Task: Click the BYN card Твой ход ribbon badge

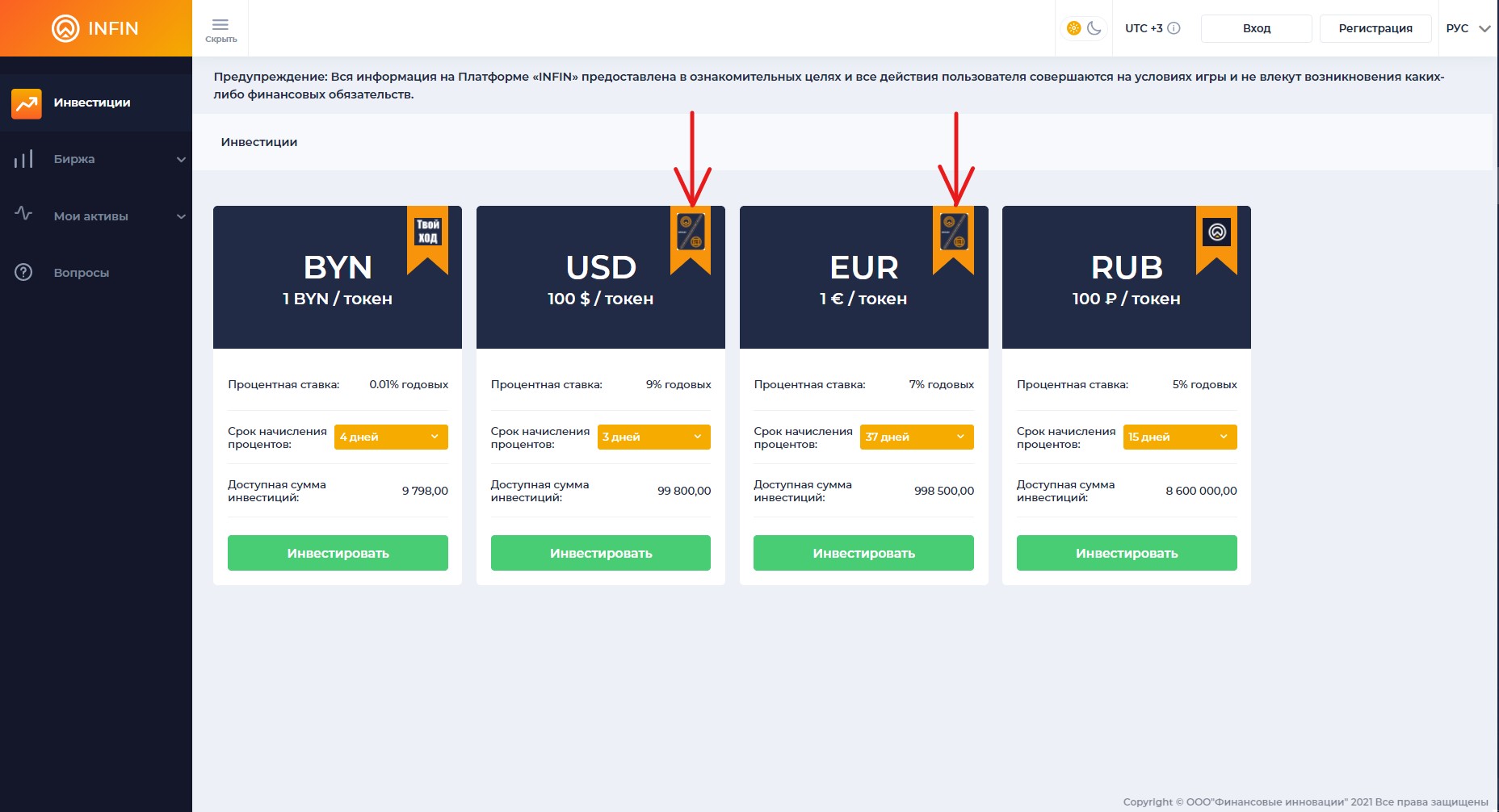Action: (x=427, y=240)
